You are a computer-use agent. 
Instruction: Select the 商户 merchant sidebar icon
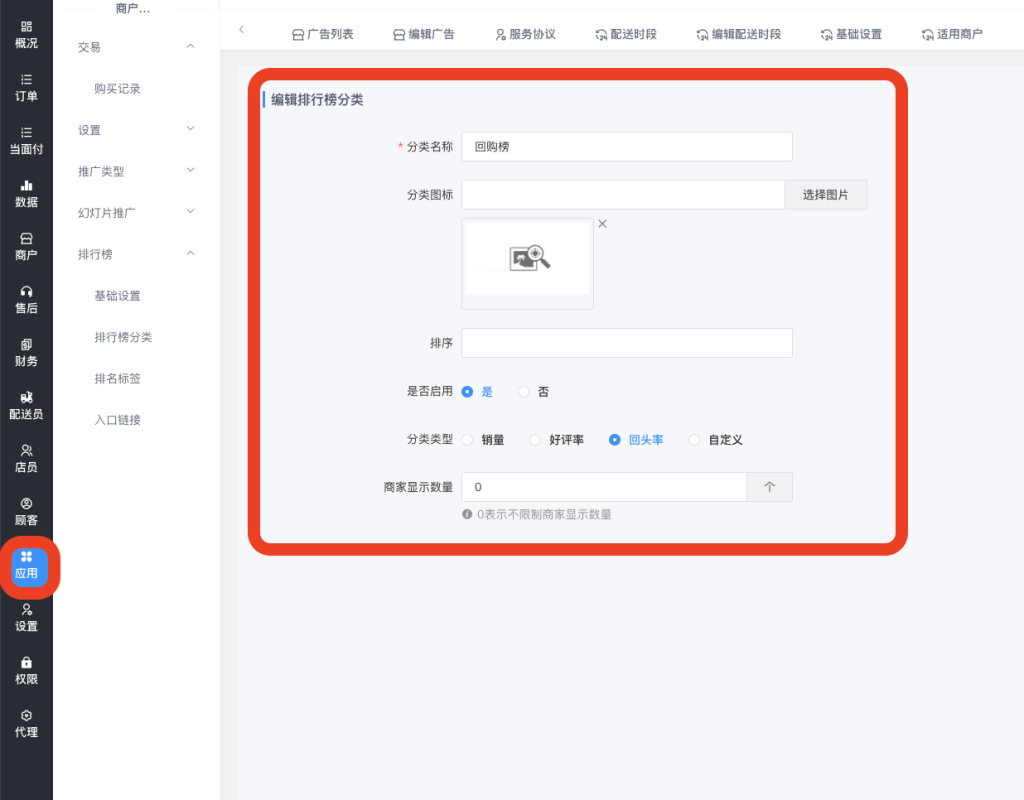(x=26, y=246)
